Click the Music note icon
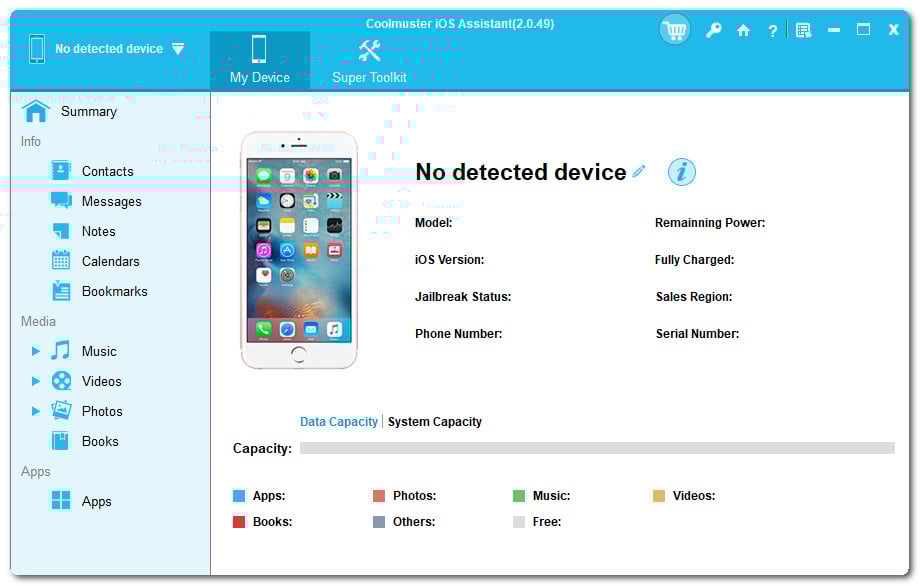Screen dimensions: 920x586 coord(60,351)
